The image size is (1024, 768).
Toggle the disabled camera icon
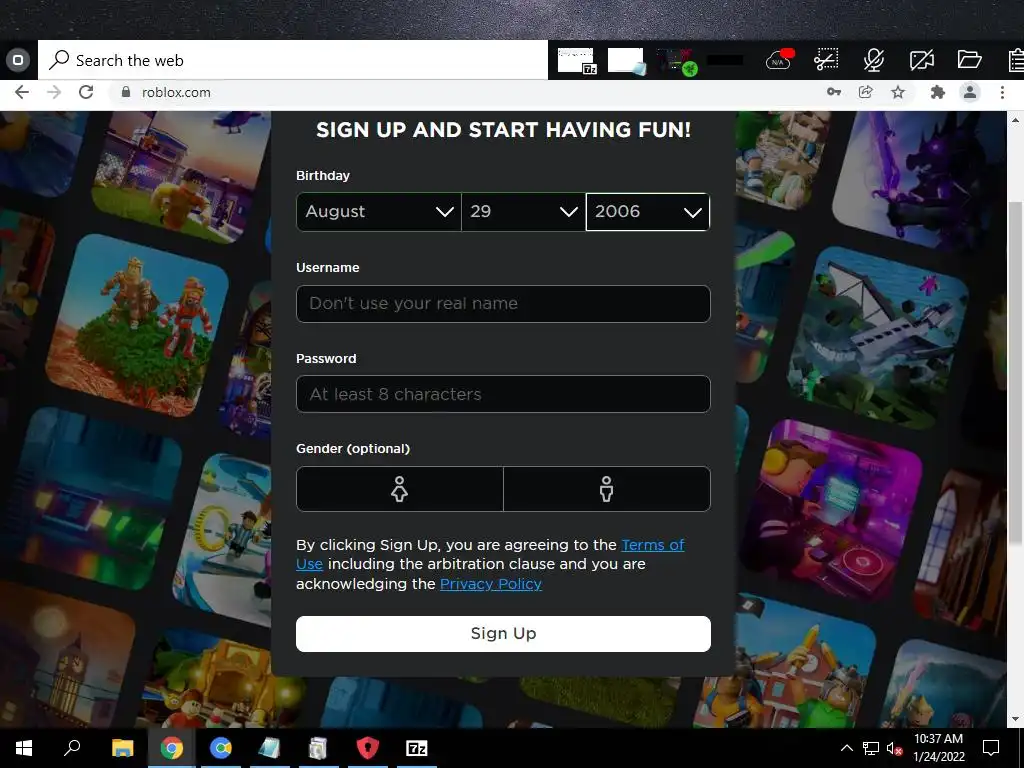click(921, 60)
